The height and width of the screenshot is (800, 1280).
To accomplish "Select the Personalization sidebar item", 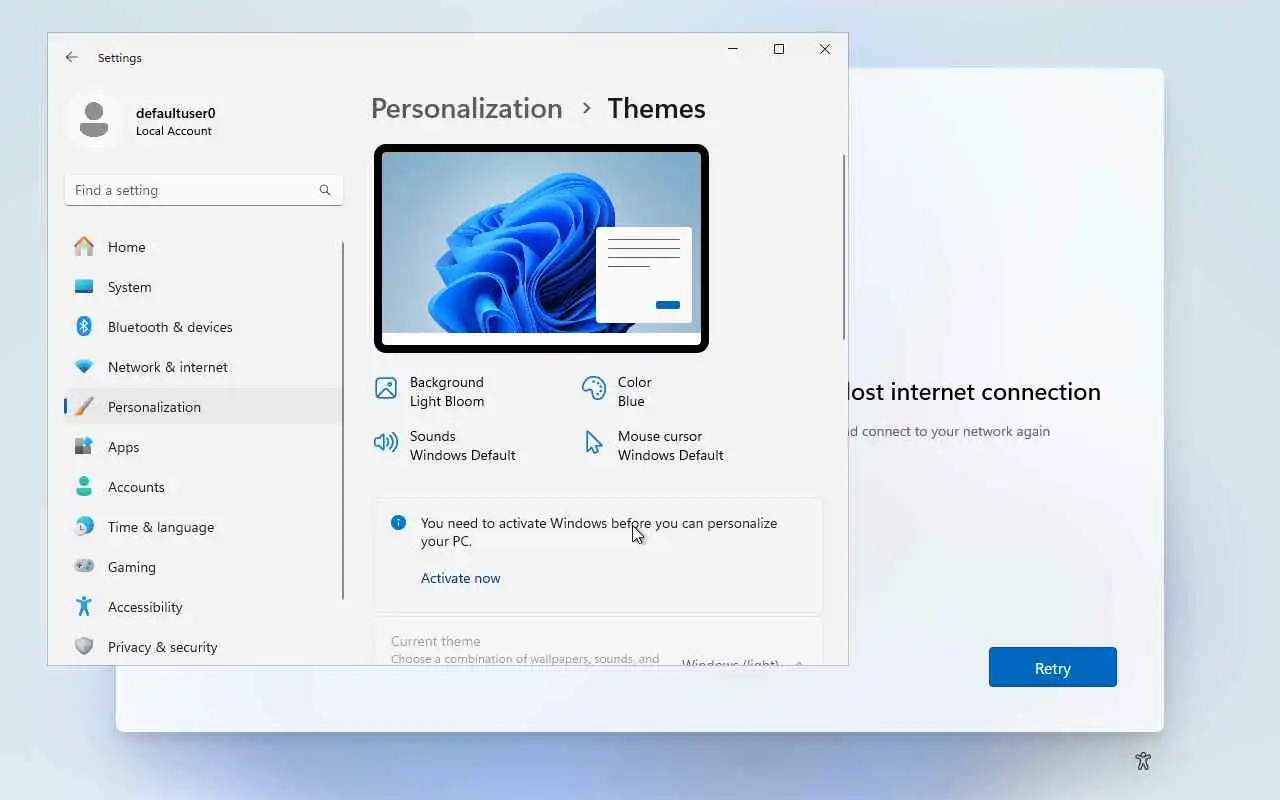I will (x=203, y=407).
